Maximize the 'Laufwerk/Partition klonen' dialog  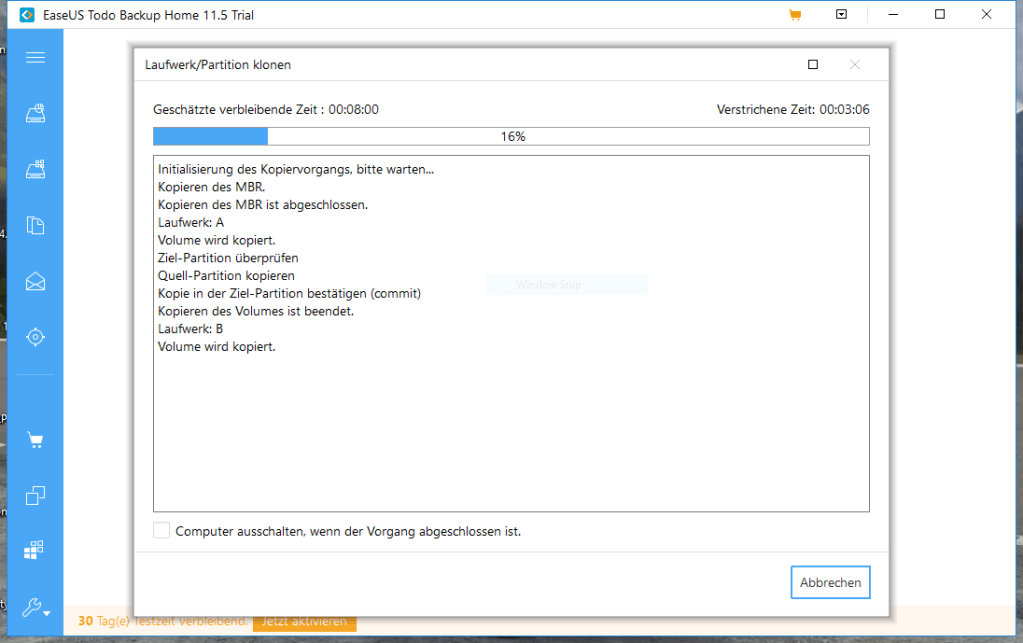(813, 65)
